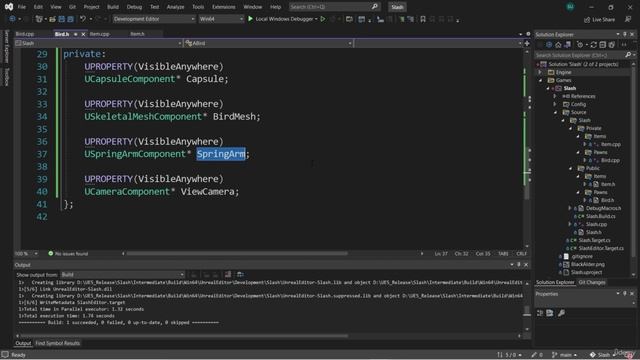Open the File menu

pyautogui.click(x=22, y=7)
